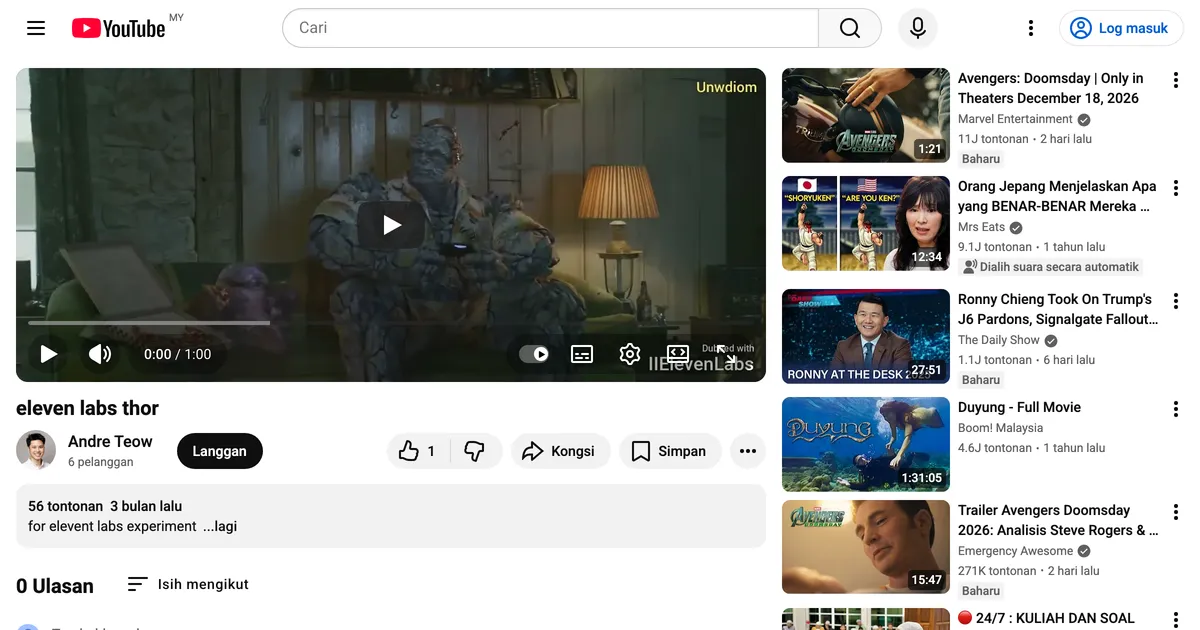Start a voice search with the microphone
Viewport: 1200px width, 630px height.
point(917,28)
